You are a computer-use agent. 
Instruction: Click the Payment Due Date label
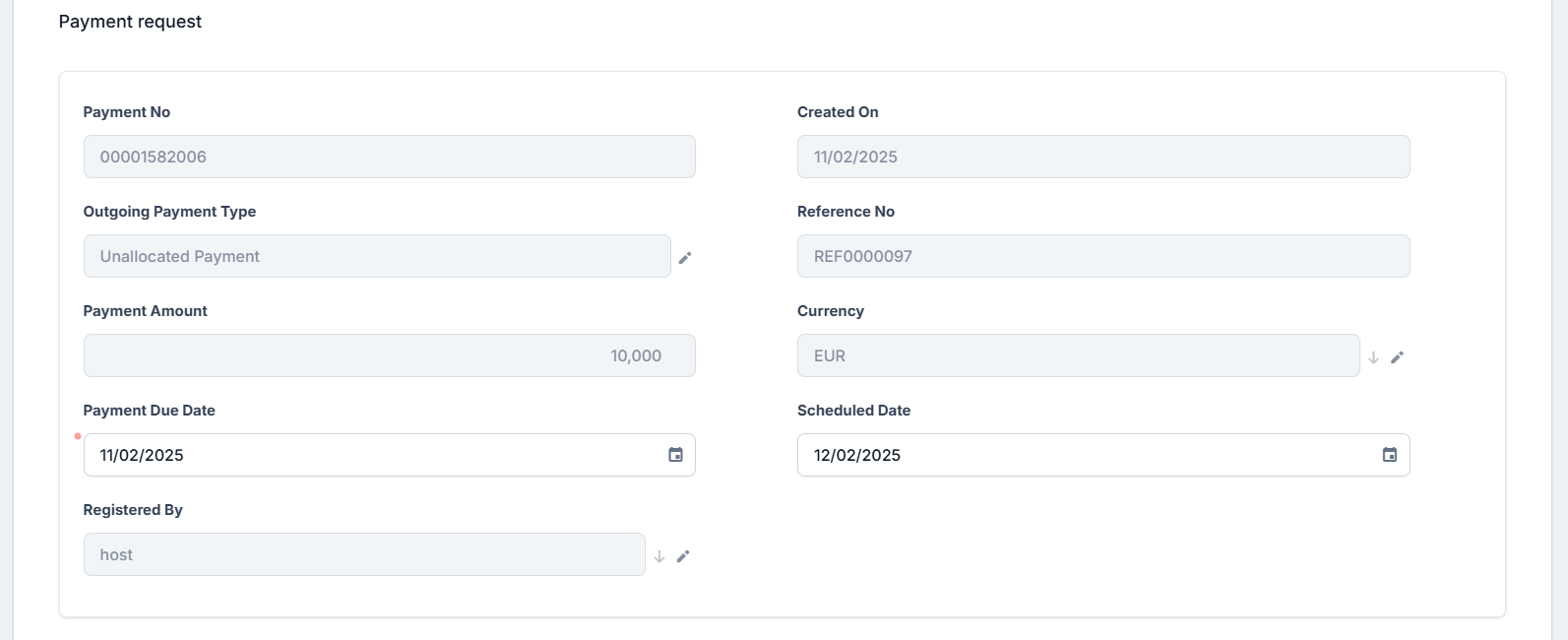coord(149,411)
